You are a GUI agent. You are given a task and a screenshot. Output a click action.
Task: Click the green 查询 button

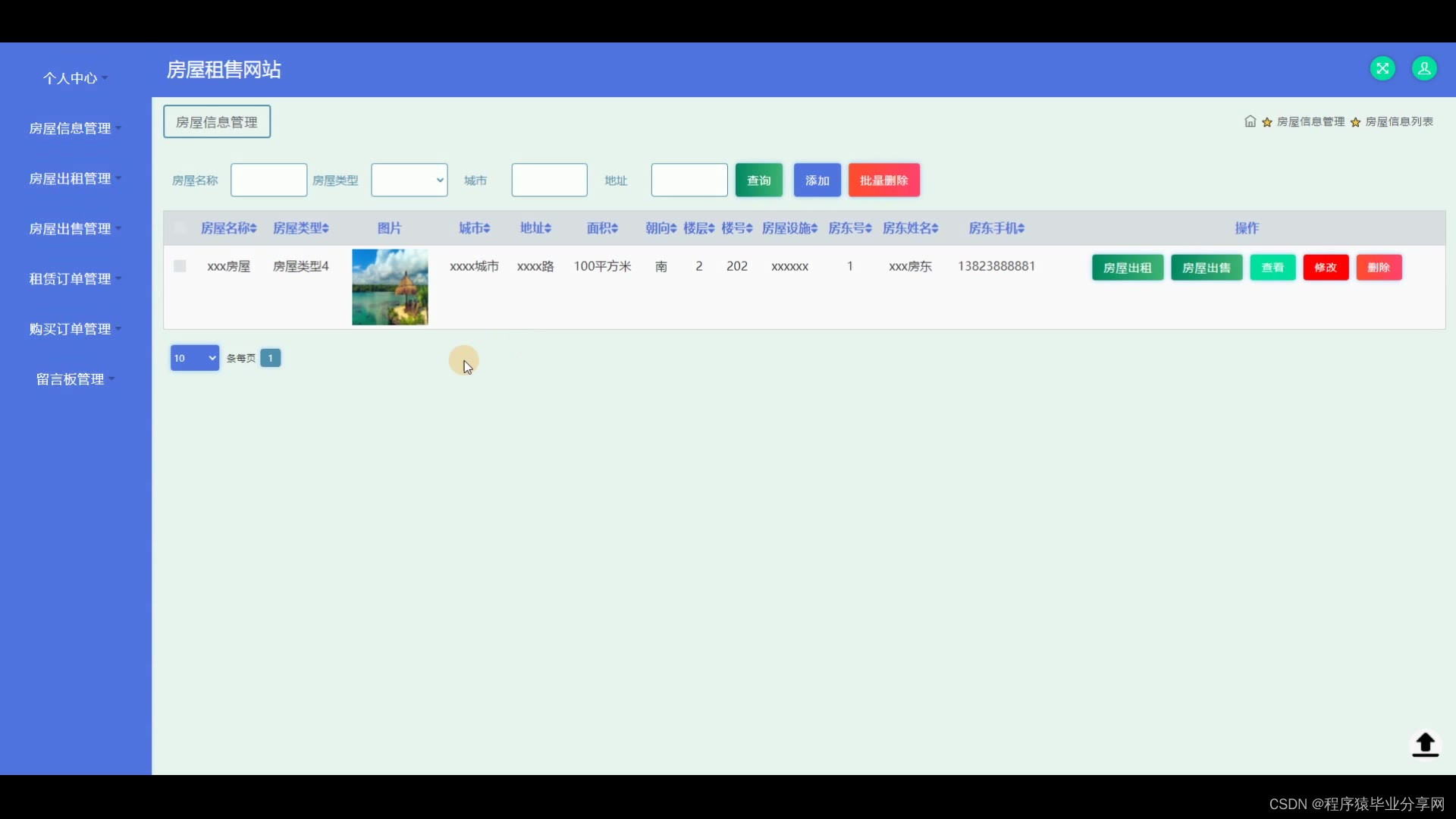[758, 180]
